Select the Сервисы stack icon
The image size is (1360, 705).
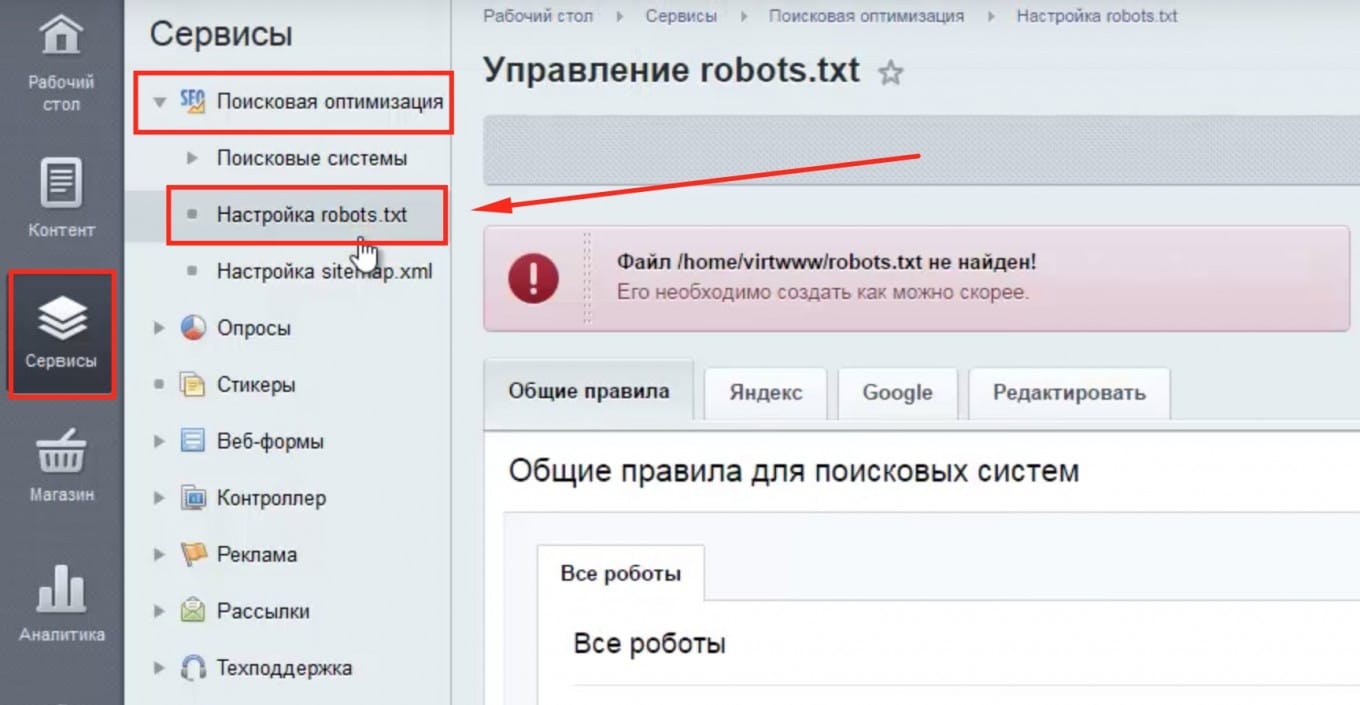(61, 318)
